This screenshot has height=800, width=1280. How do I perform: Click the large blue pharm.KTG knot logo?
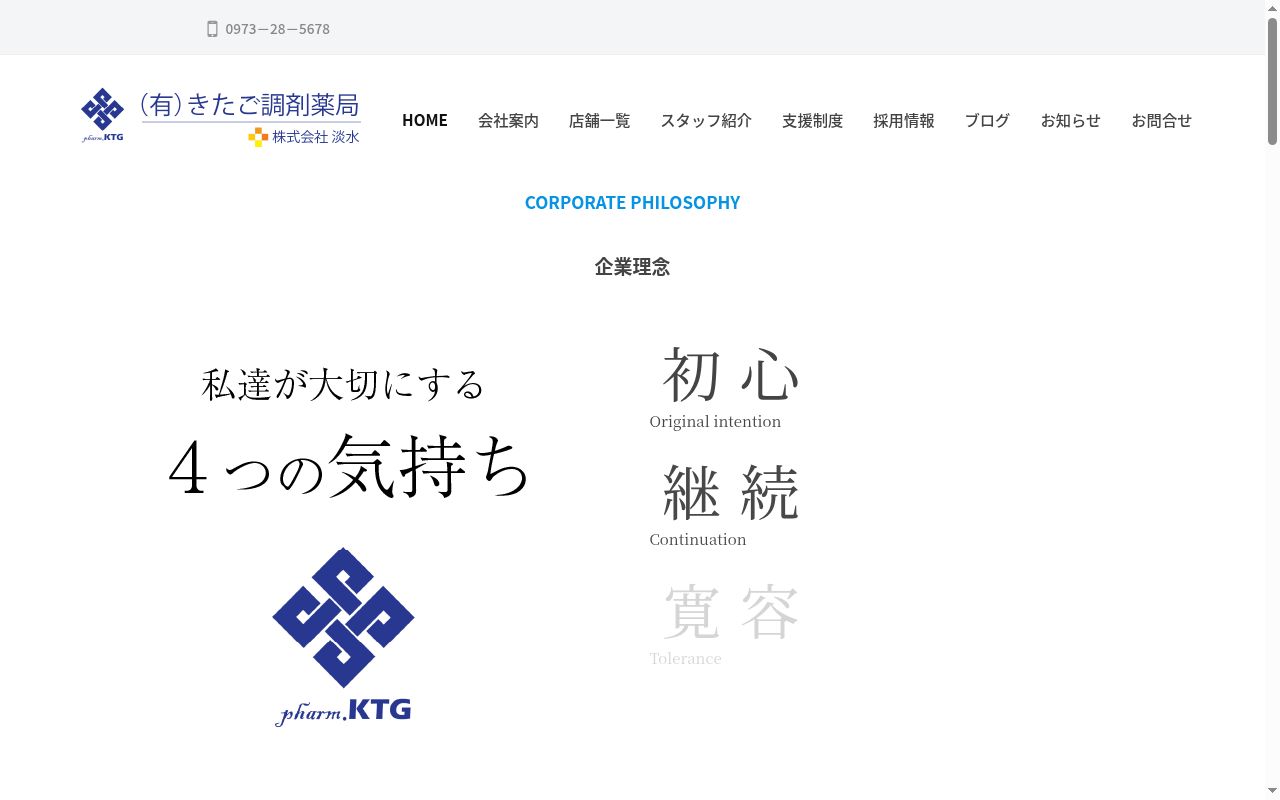point(343,637)
